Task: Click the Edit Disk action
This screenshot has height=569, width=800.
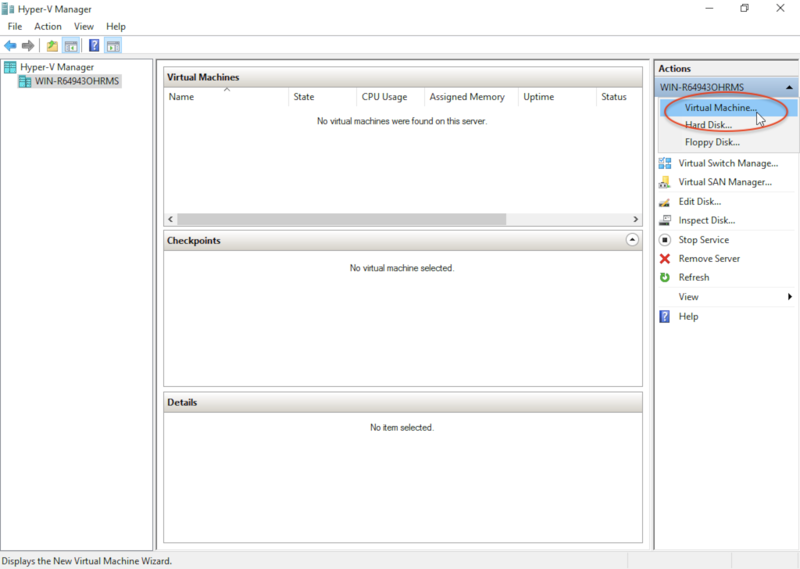Action: 699,202
